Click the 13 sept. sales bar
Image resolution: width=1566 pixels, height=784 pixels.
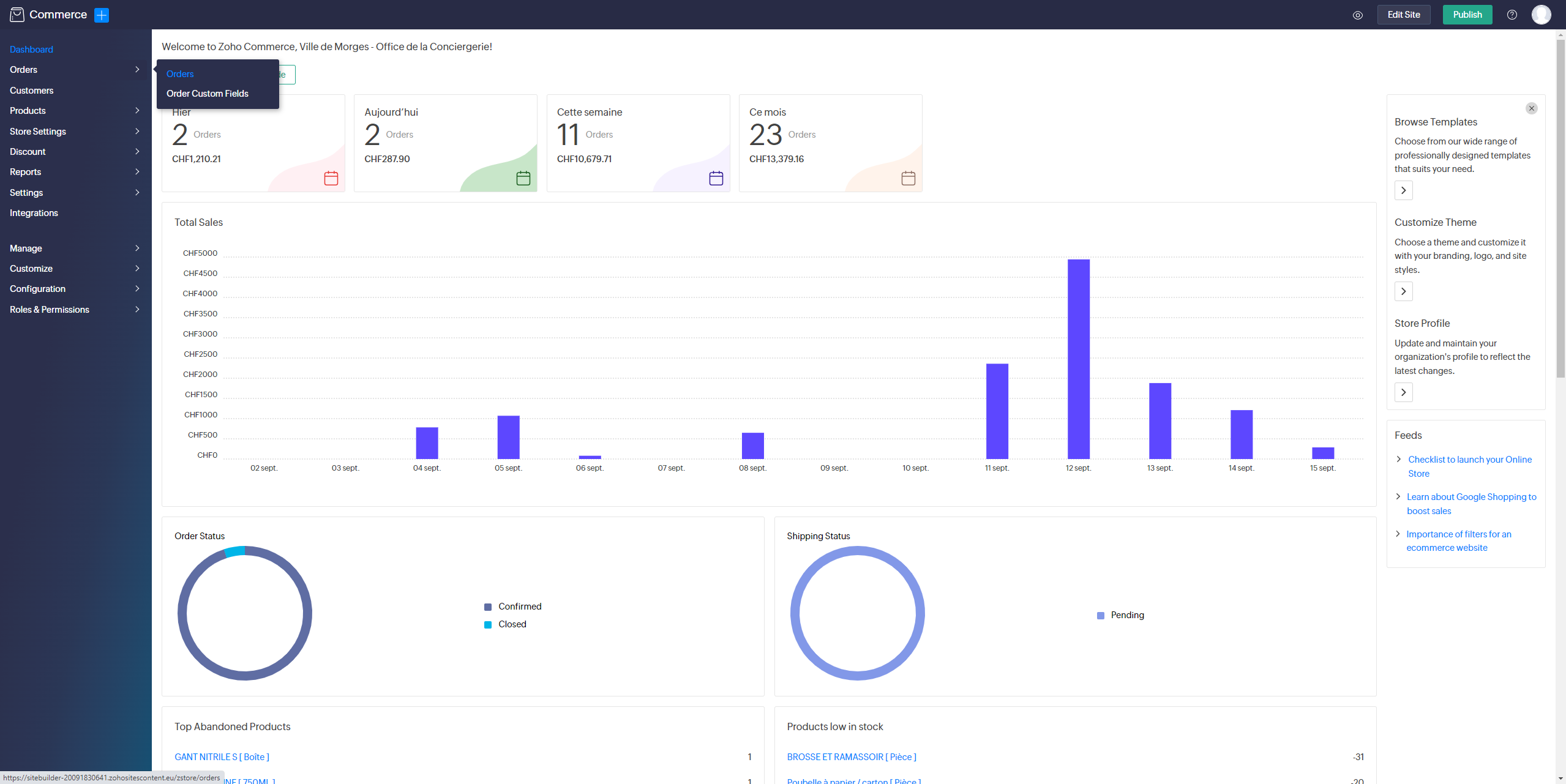(x=1160, y=421)
